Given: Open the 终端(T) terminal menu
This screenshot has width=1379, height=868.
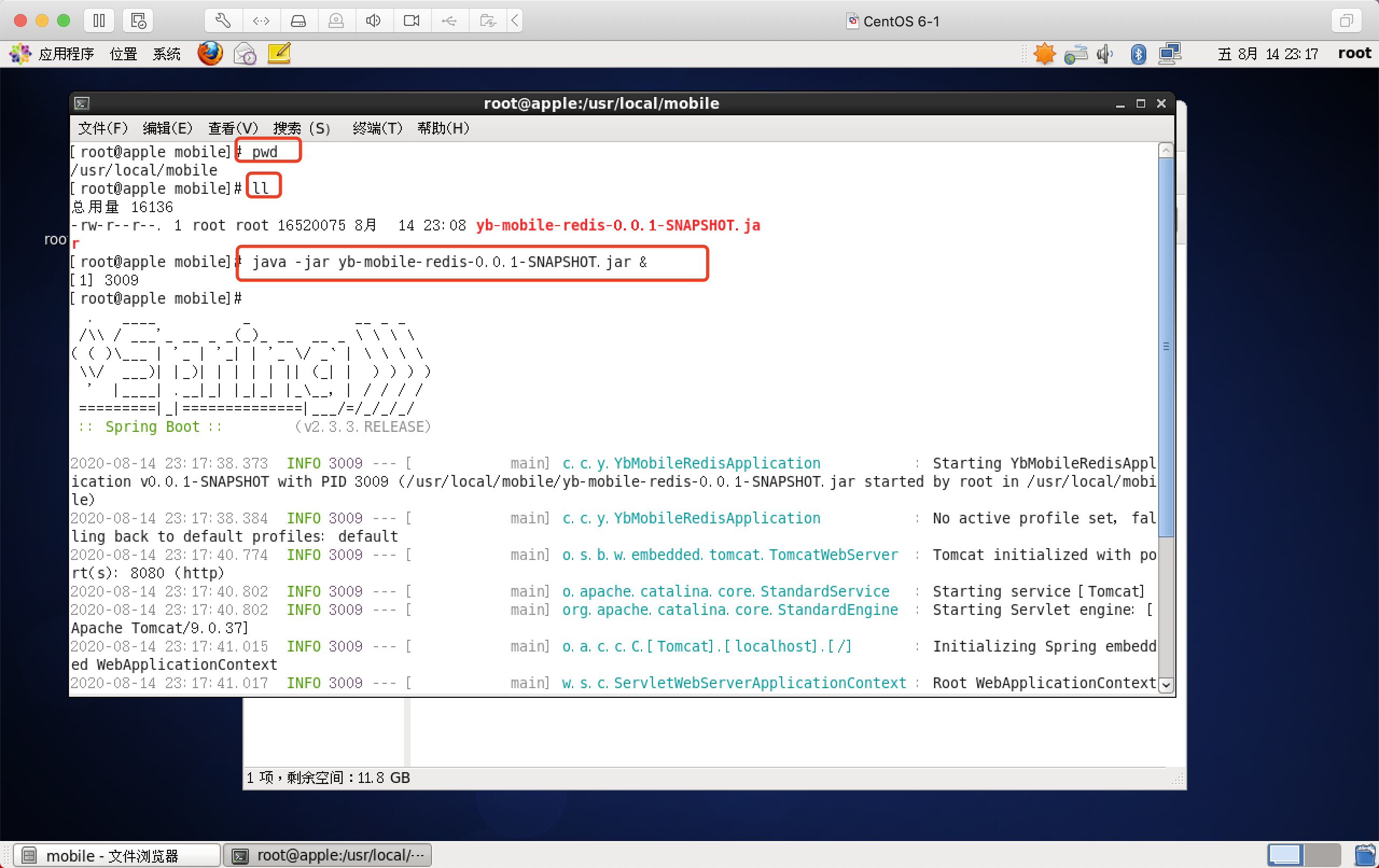Looking at the screenshot, I should 378,128.
